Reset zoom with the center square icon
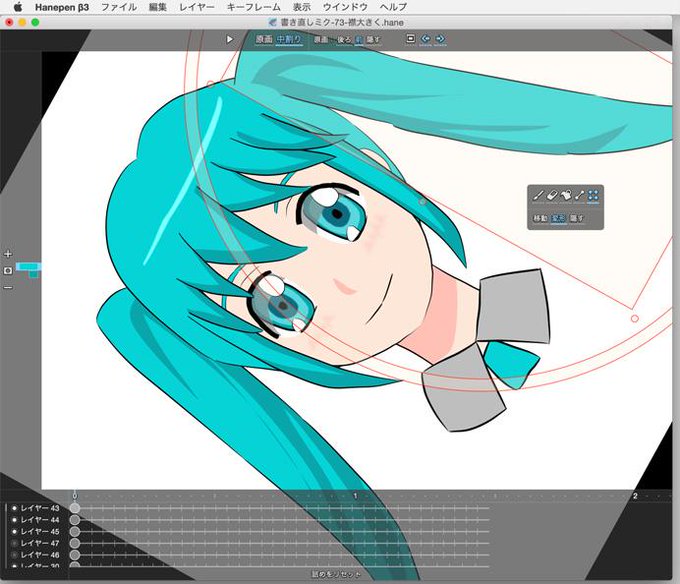Screen dimensions: 680x584 [8, 271]
